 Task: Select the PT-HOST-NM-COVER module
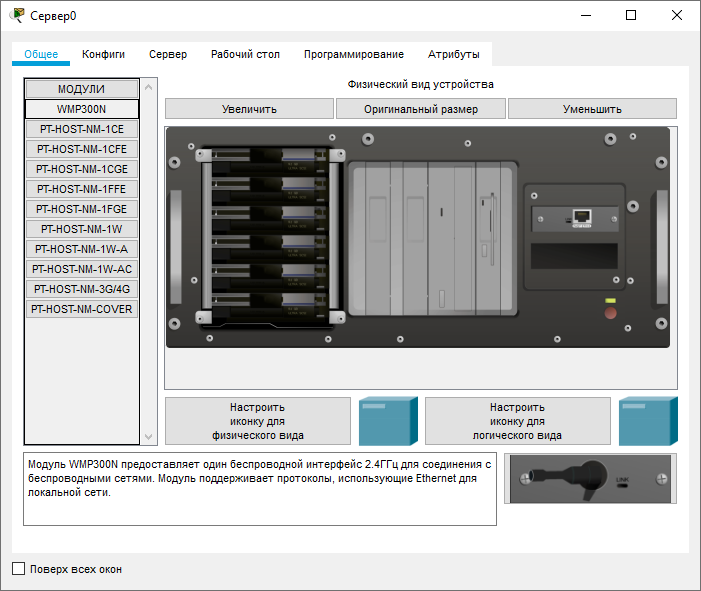[x=82, y=309]
